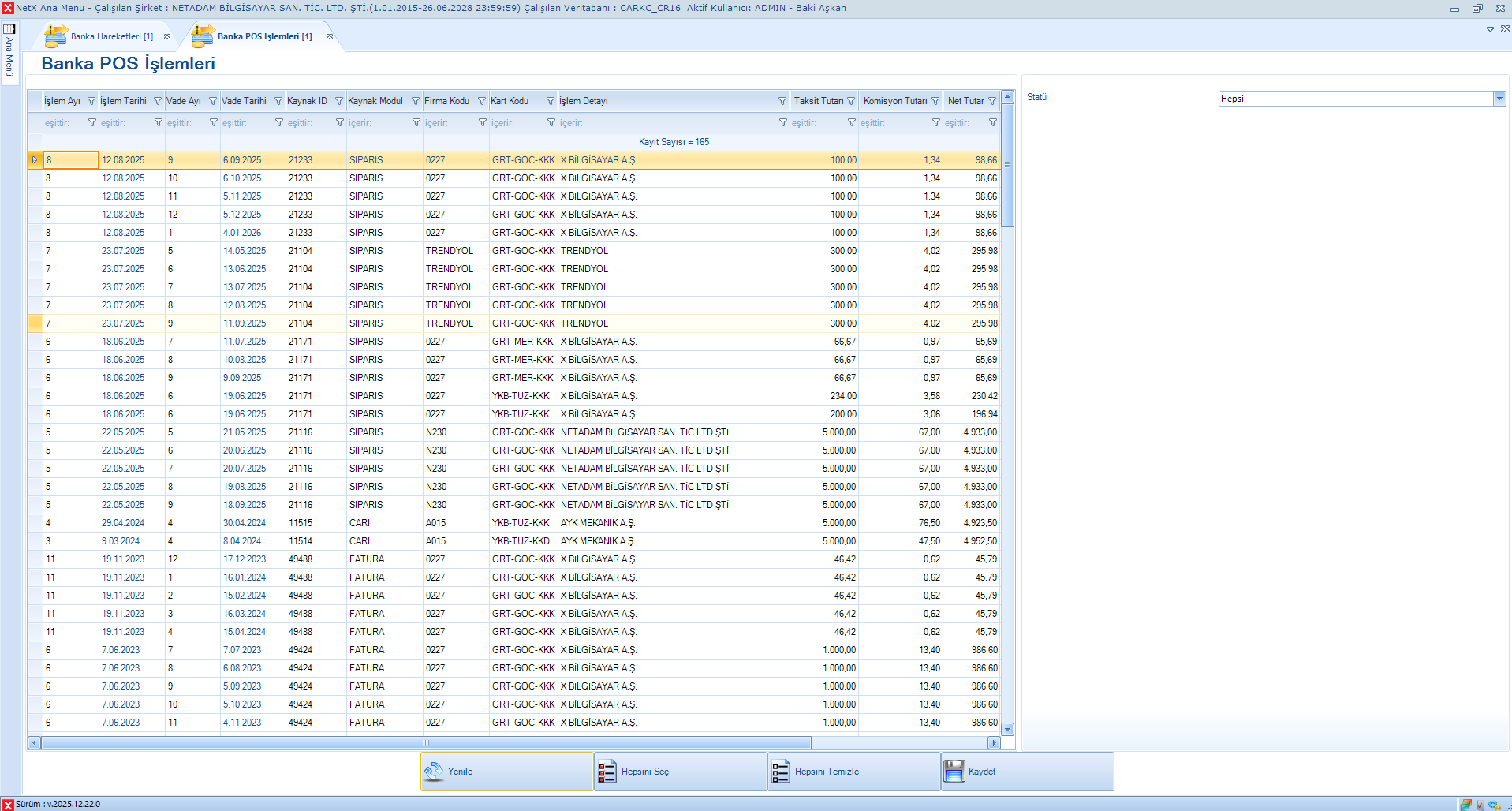
Task: Click filter icon on Taksit Tutarı header
Action: 851,101
